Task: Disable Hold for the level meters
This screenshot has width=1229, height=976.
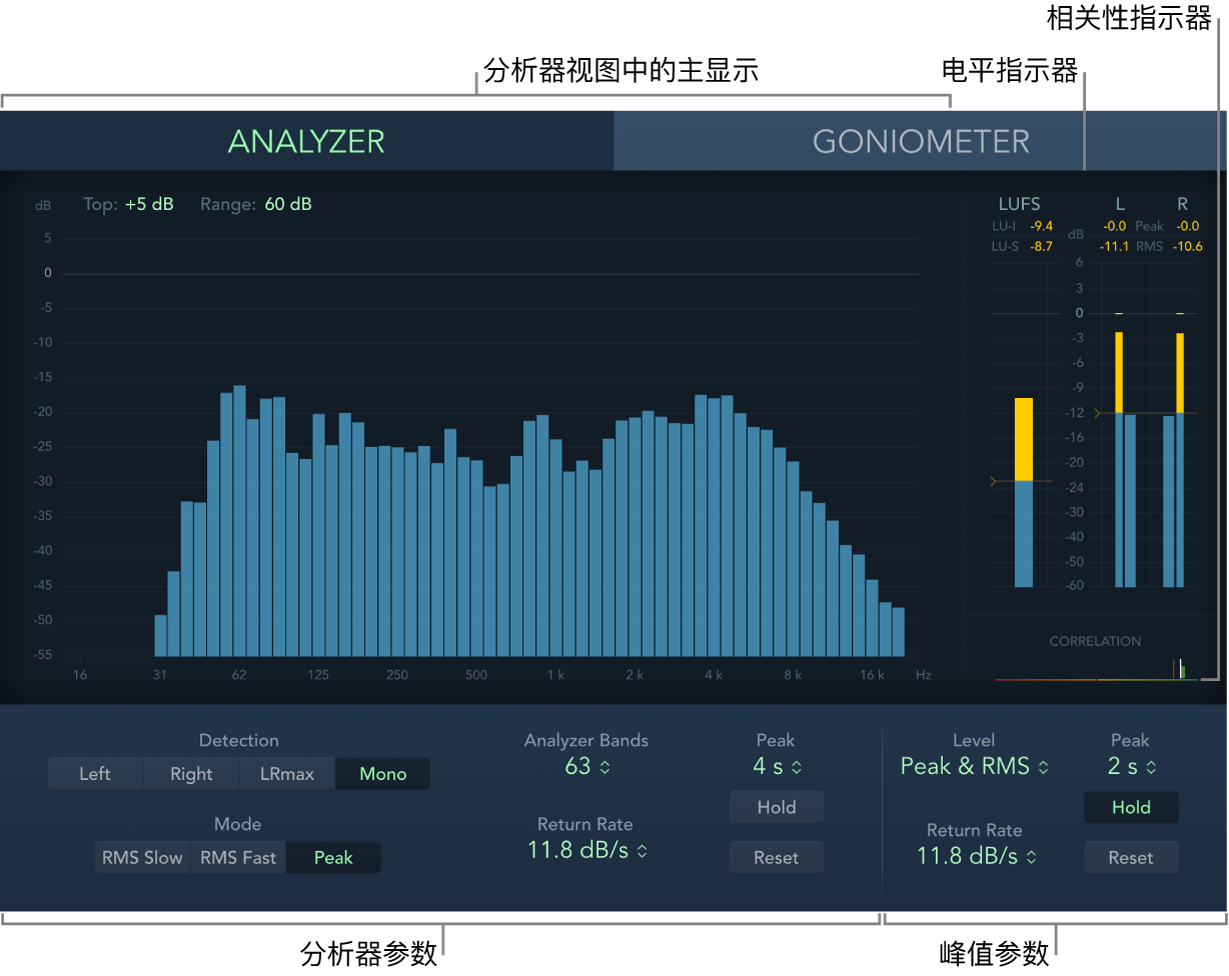Action: (1130, 807)
